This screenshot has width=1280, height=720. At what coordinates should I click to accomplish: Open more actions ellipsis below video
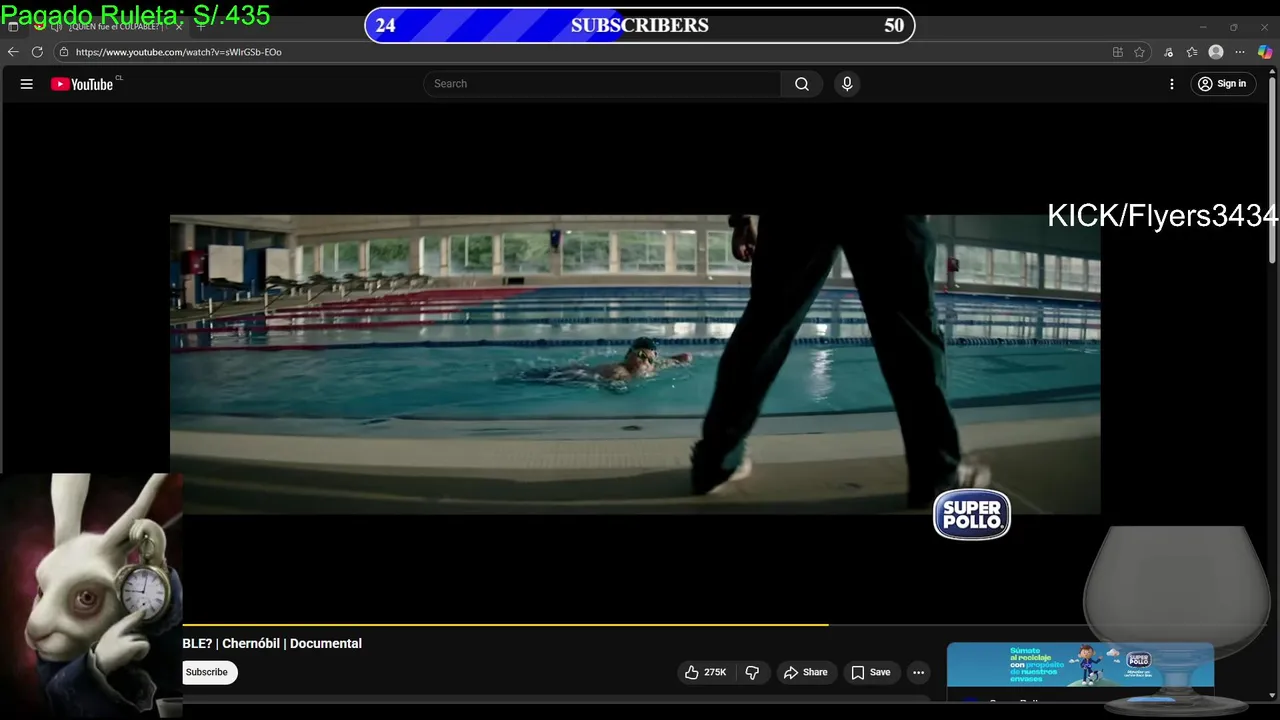[919, 673]
